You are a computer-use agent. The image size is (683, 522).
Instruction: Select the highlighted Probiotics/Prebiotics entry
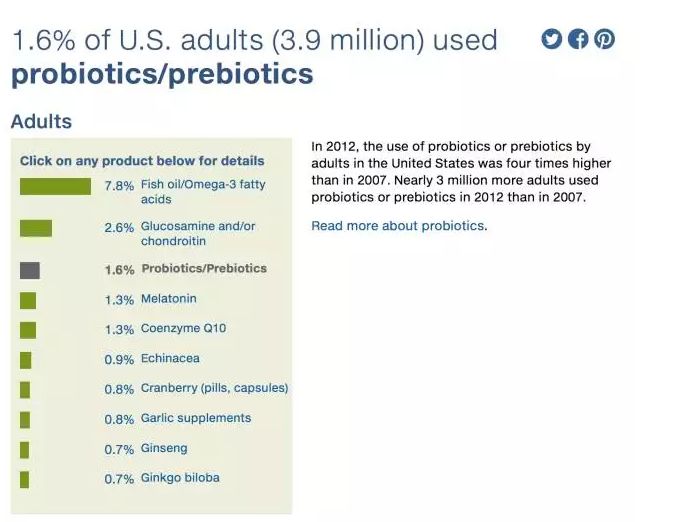pyautogui.click(x=204, y=268)
